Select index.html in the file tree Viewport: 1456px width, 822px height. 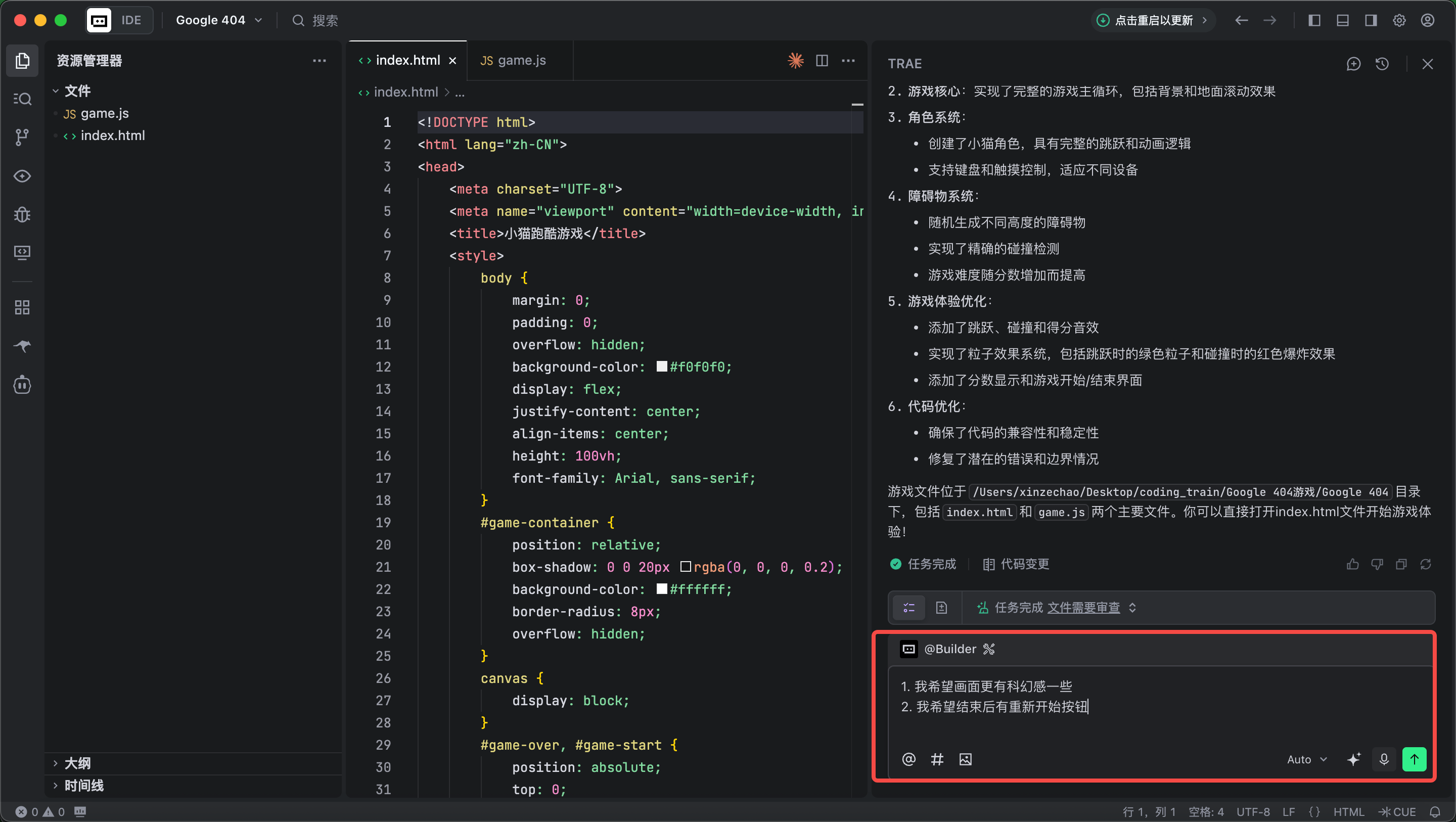pyautogui.click(x=112, y=135)
